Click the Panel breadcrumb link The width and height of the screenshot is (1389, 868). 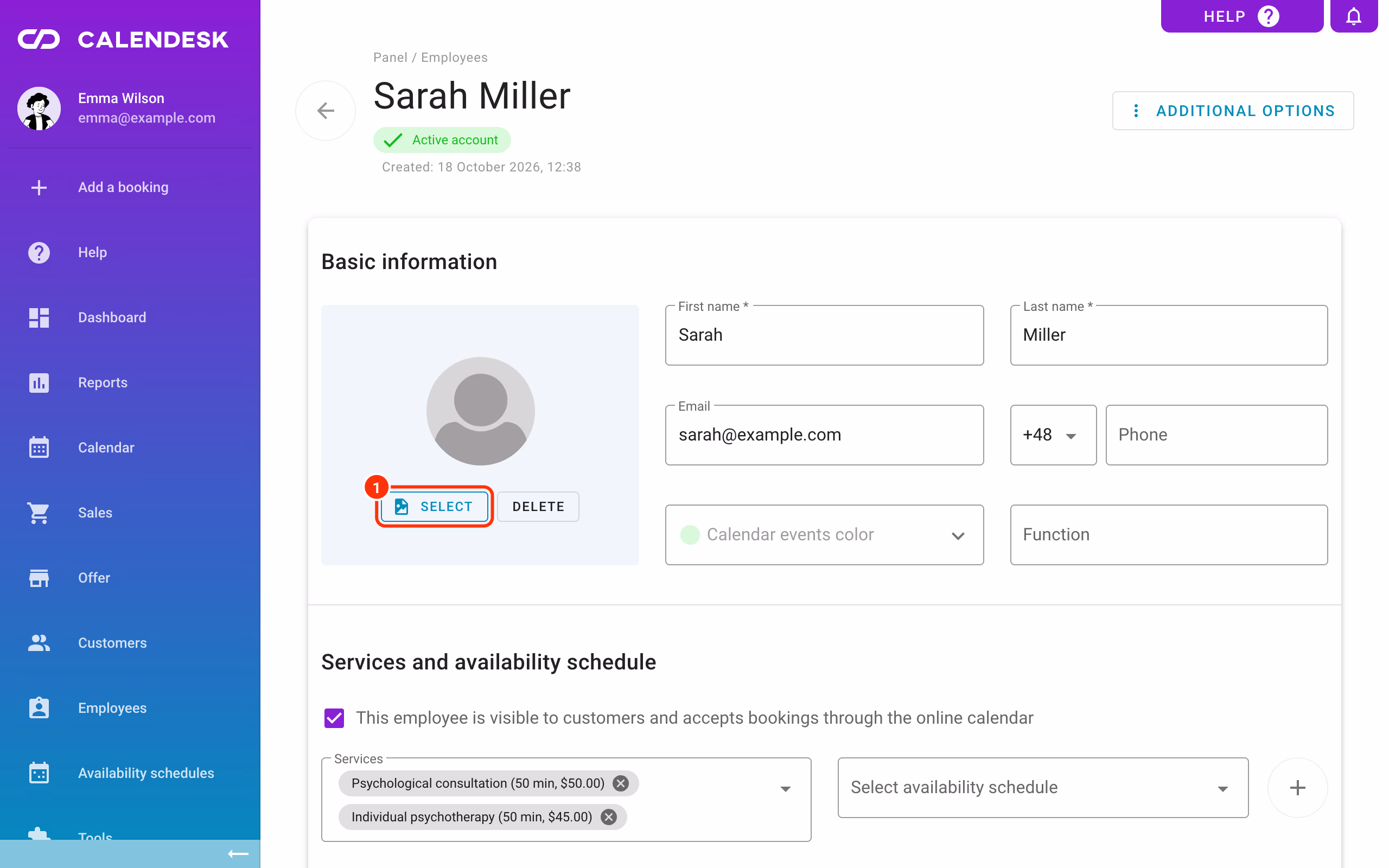(x=390, y=58)
